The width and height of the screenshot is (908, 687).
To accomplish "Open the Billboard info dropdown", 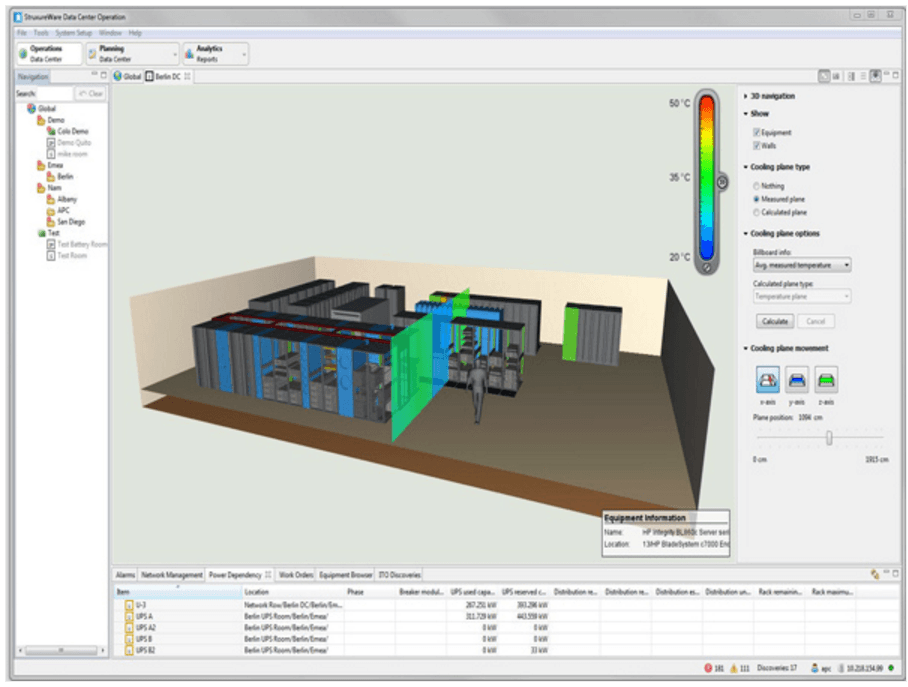I will tap(802, 265).
